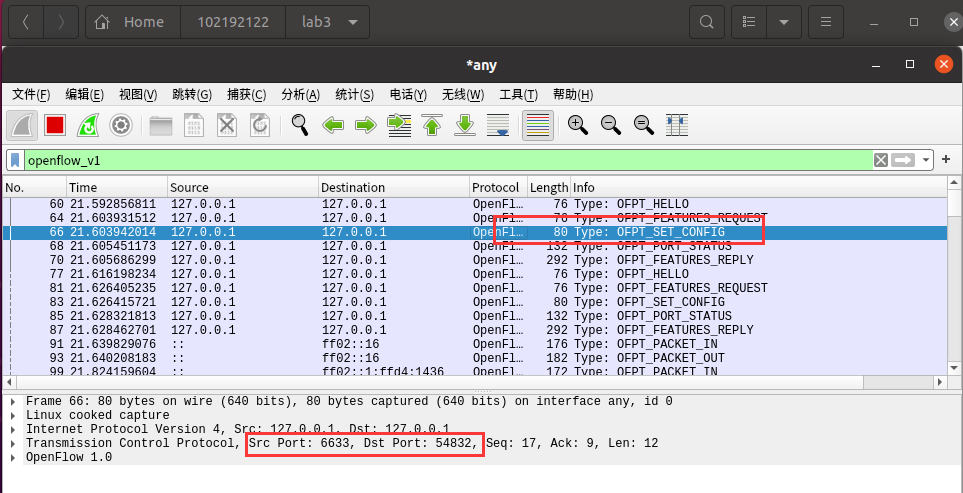The height and width of the screenshot is (493, 963).
Task: Open the 无线(W) menu
Action: click(x=462, y=95)
